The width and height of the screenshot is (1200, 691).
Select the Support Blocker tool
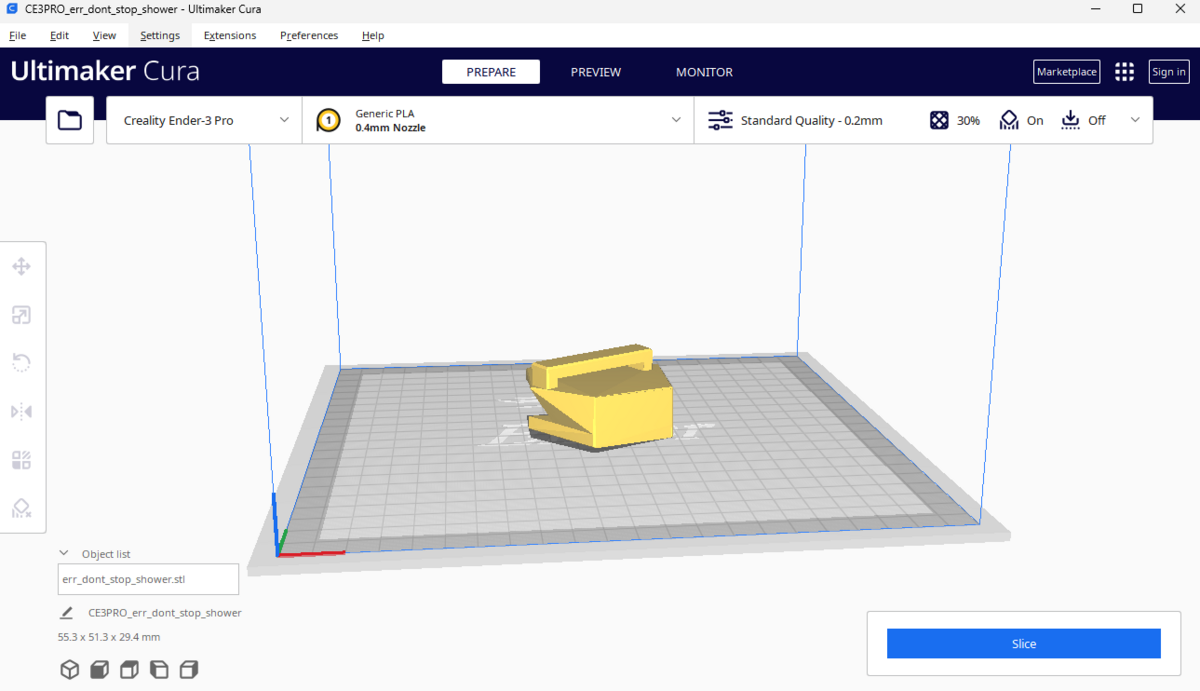tap(21, 508)
